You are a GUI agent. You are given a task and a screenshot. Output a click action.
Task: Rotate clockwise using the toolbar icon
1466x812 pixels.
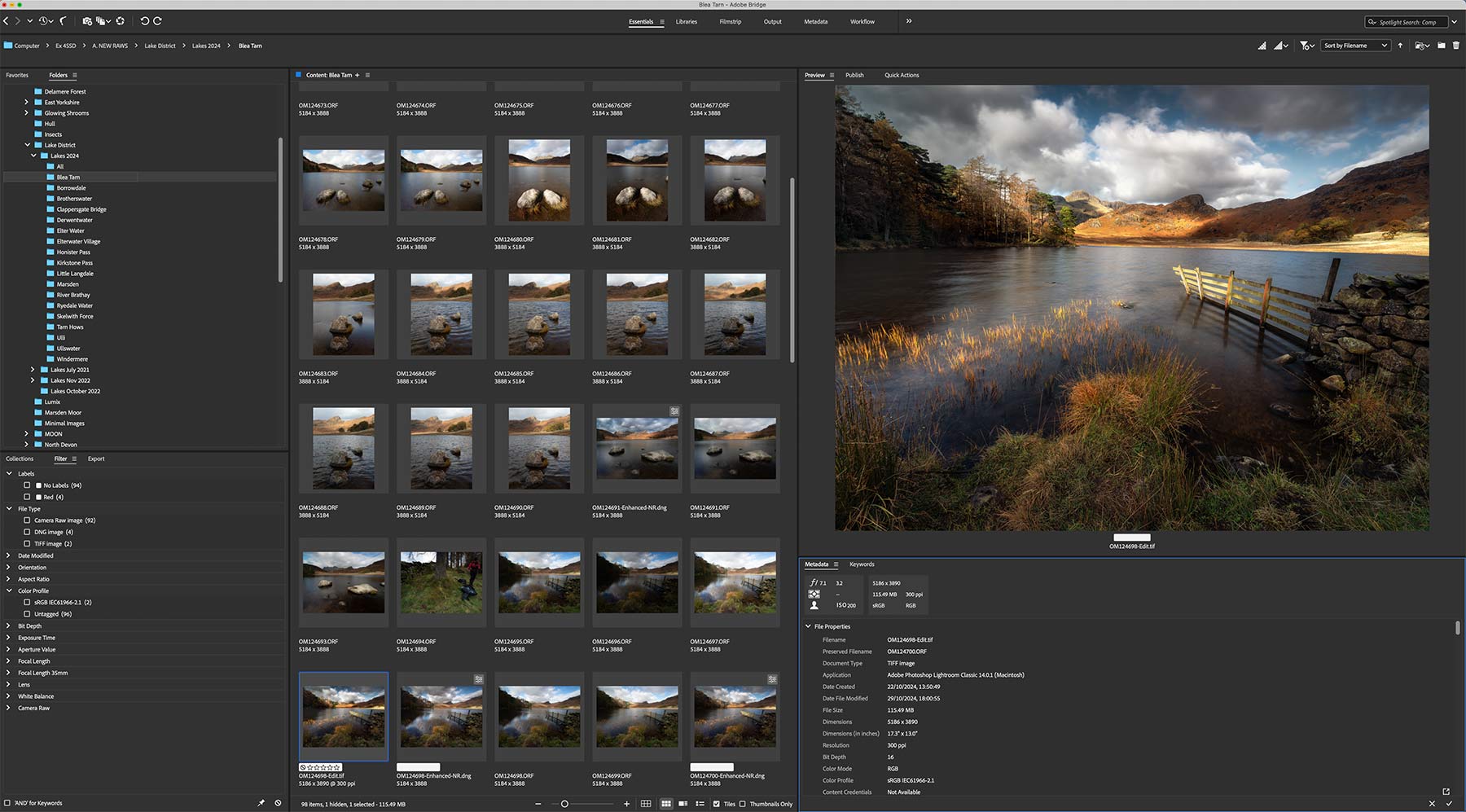coord(157,21)
